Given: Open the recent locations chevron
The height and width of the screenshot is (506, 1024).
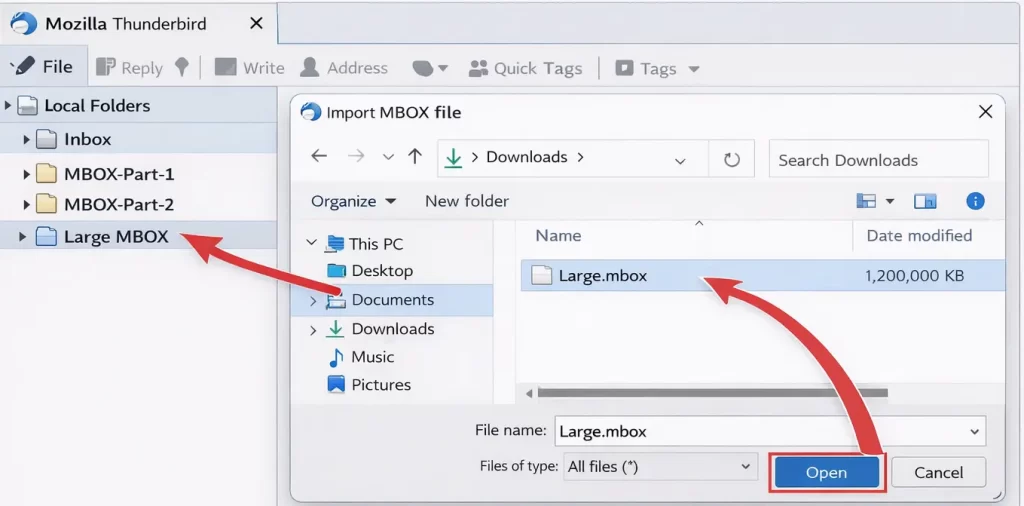Looking at the screenshot, I should 389,157.
